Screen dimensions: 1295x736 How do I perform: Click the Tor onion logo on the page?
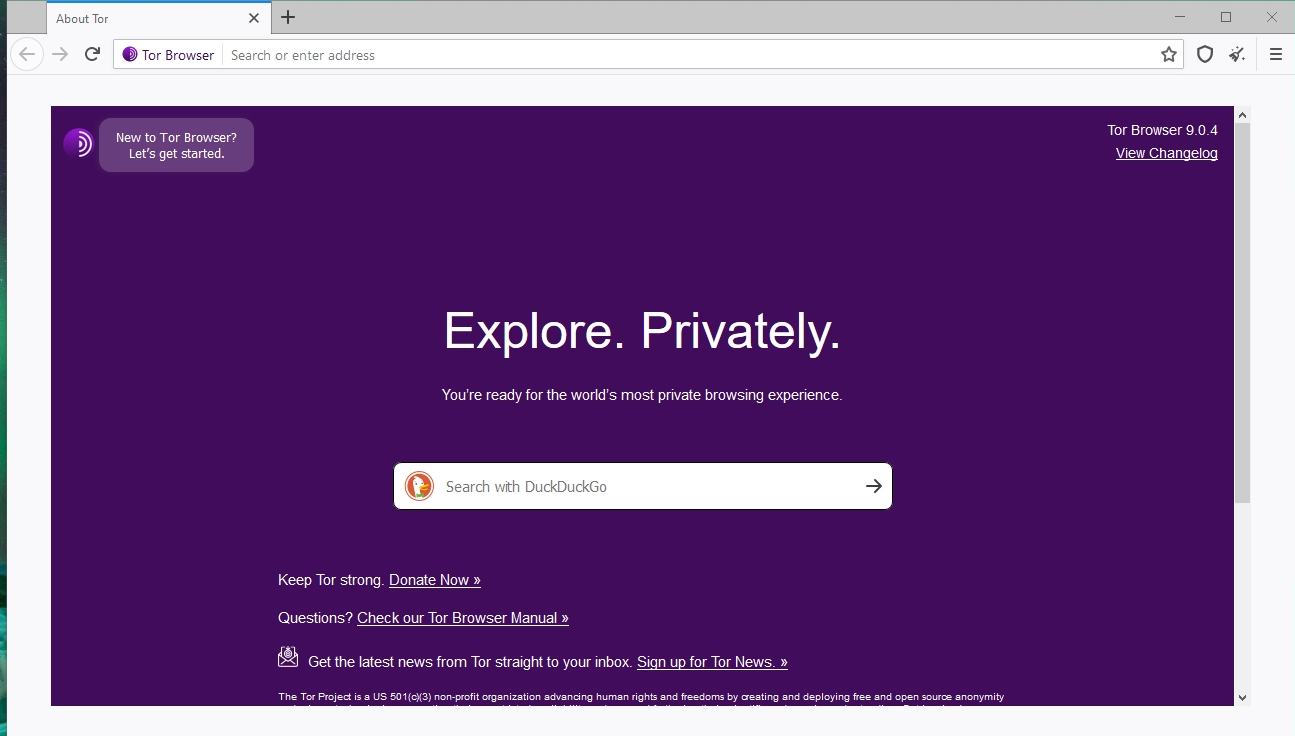coord(78,143)
